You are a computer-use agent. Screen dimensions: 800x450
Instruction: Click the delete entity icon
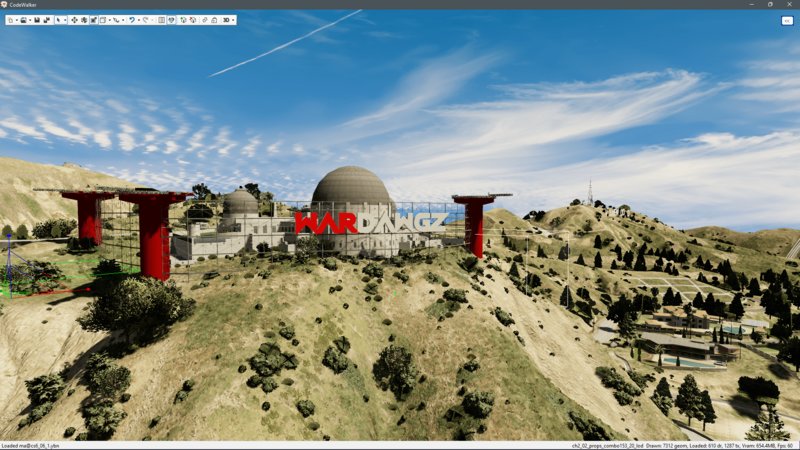tap(193, 20)
